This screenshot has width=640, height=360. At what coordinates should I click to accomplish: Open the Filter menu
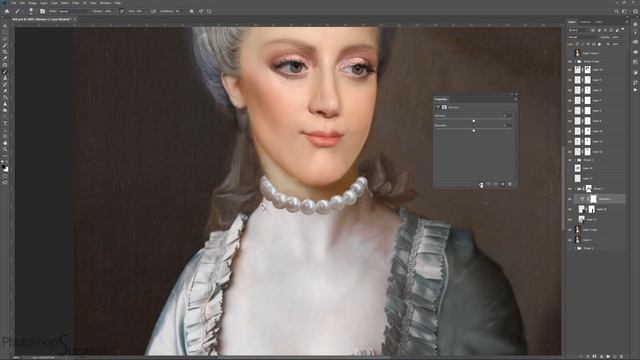click(x=76, y=3)
